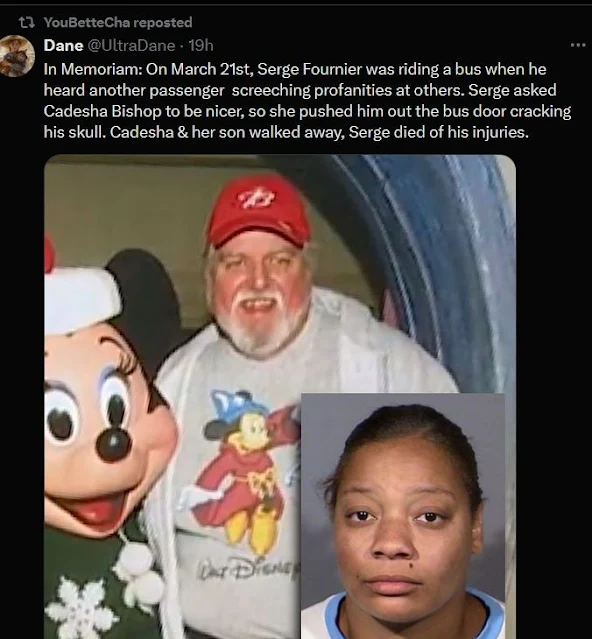Open the attached photo of man in red cap
Viewport: 592px width, 639px height.
coord(279,396)
